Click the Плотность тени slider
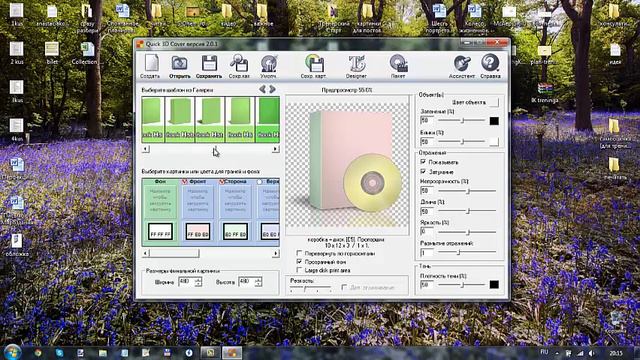This screenshot has height=360, width=640. (461, 285)
